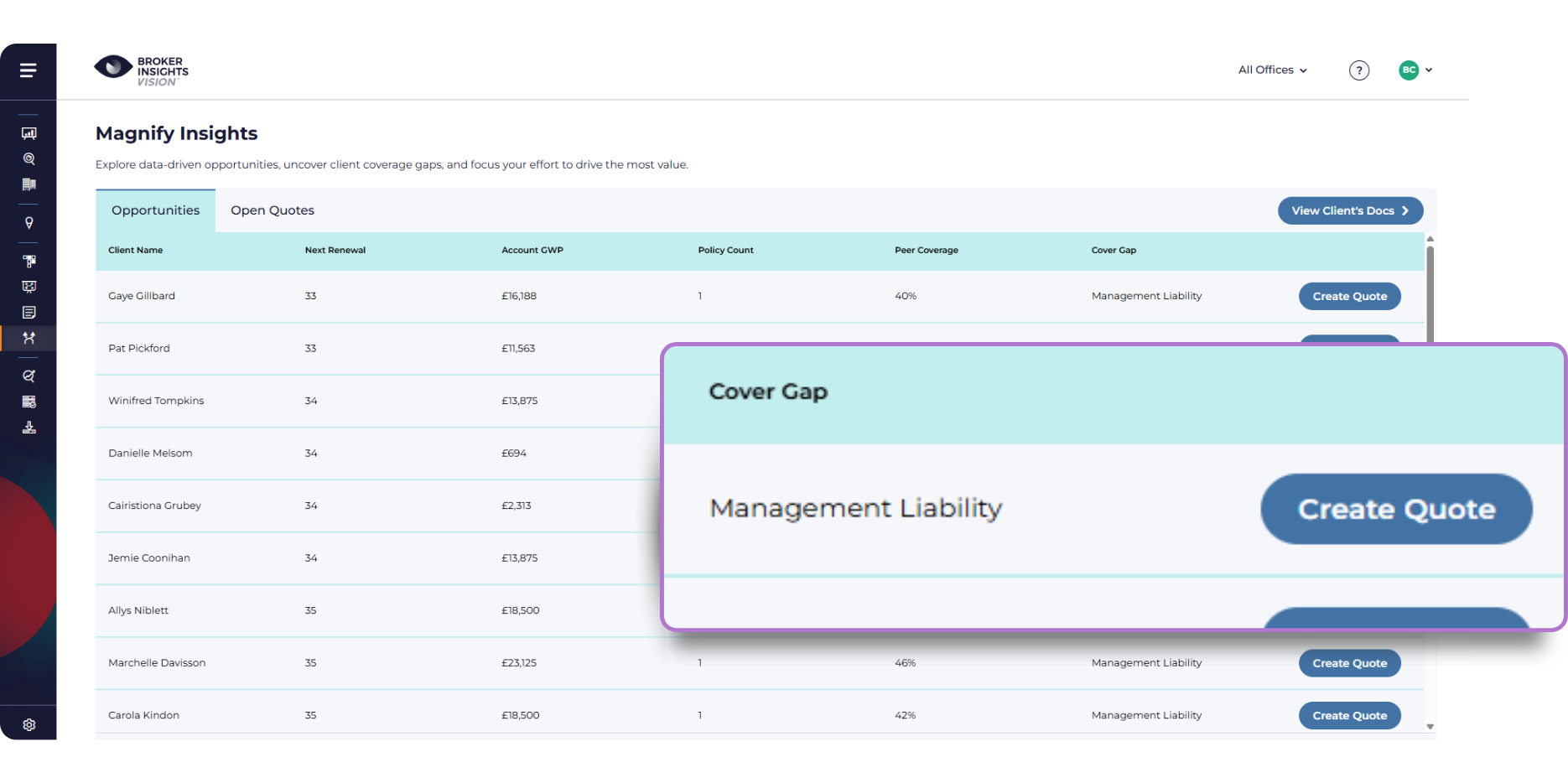This screenshot has width=1568, height=783.
Task: Expand the All Offices dropdown
Action: point(1272,70)
